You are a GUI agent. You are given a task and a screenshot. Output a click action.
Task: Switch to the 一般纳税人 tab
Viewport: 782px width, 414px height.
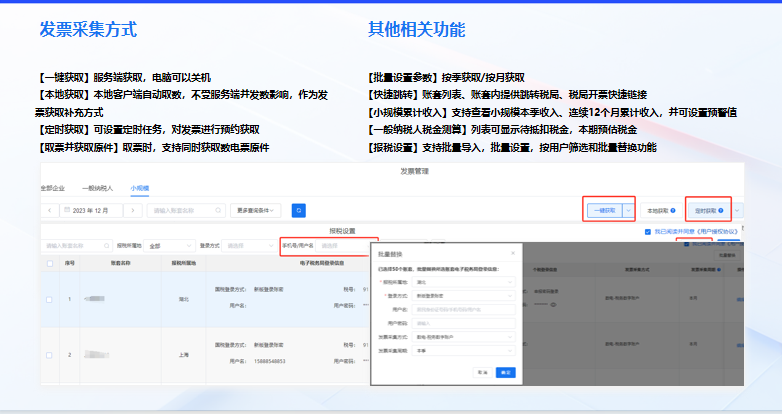point(96,187)
